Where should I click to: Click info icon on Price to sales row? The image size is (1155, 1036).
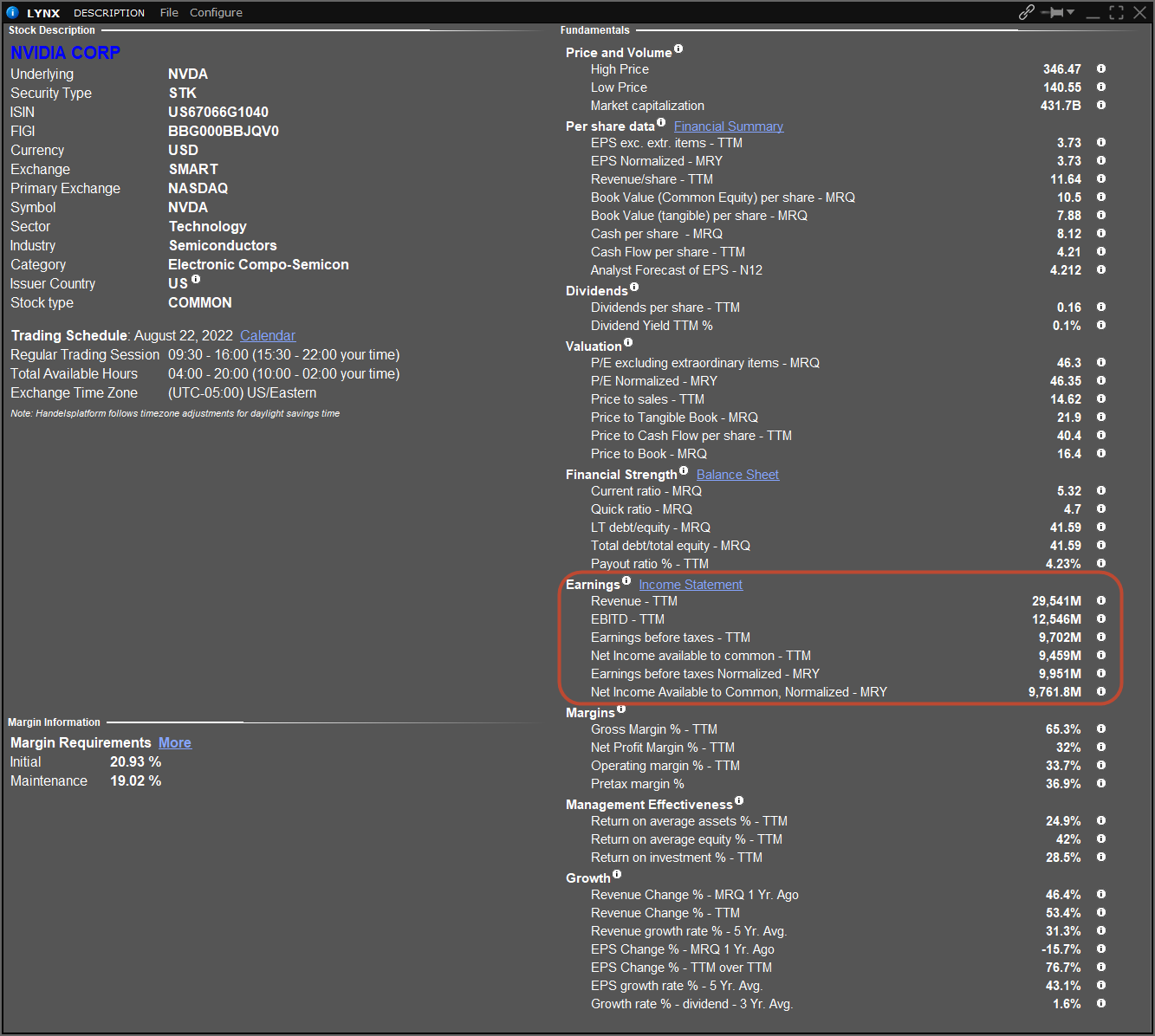pos(1101,398)
